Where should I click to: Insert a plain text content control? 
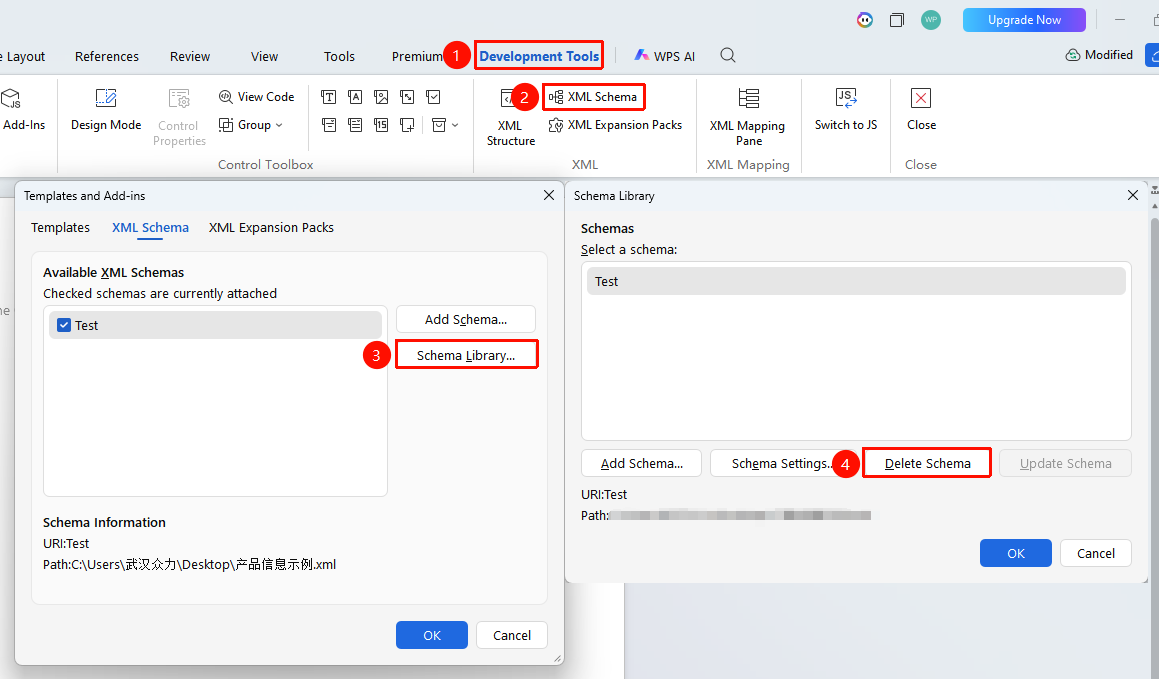coord(356,97)
